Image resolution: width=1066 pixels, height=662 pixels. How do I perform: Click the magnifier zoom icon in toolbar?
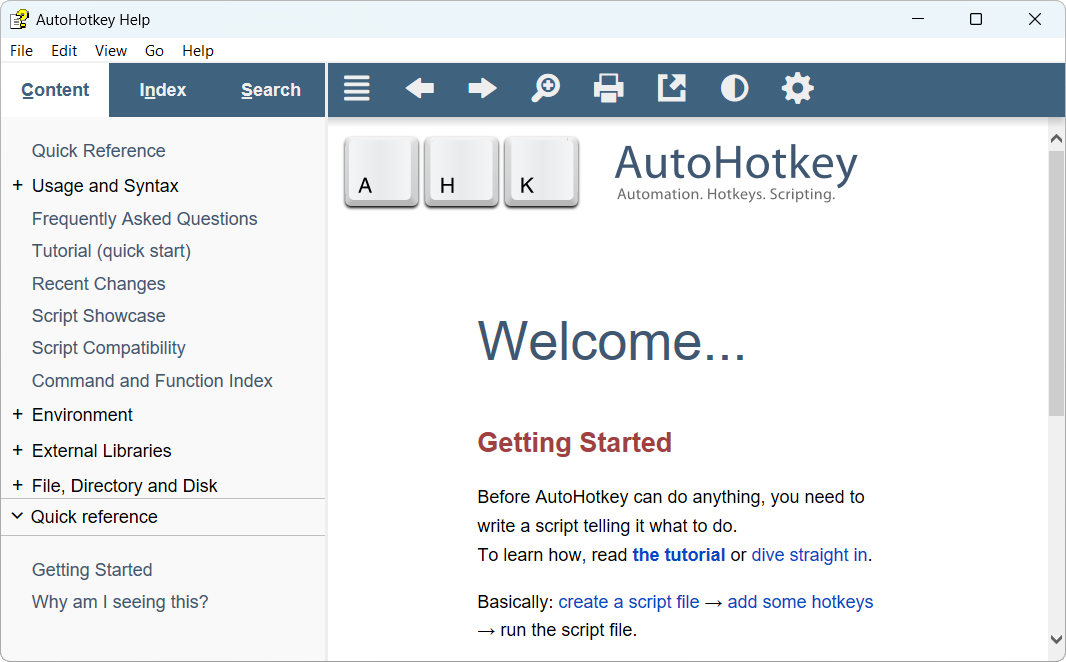click(545, 88)
